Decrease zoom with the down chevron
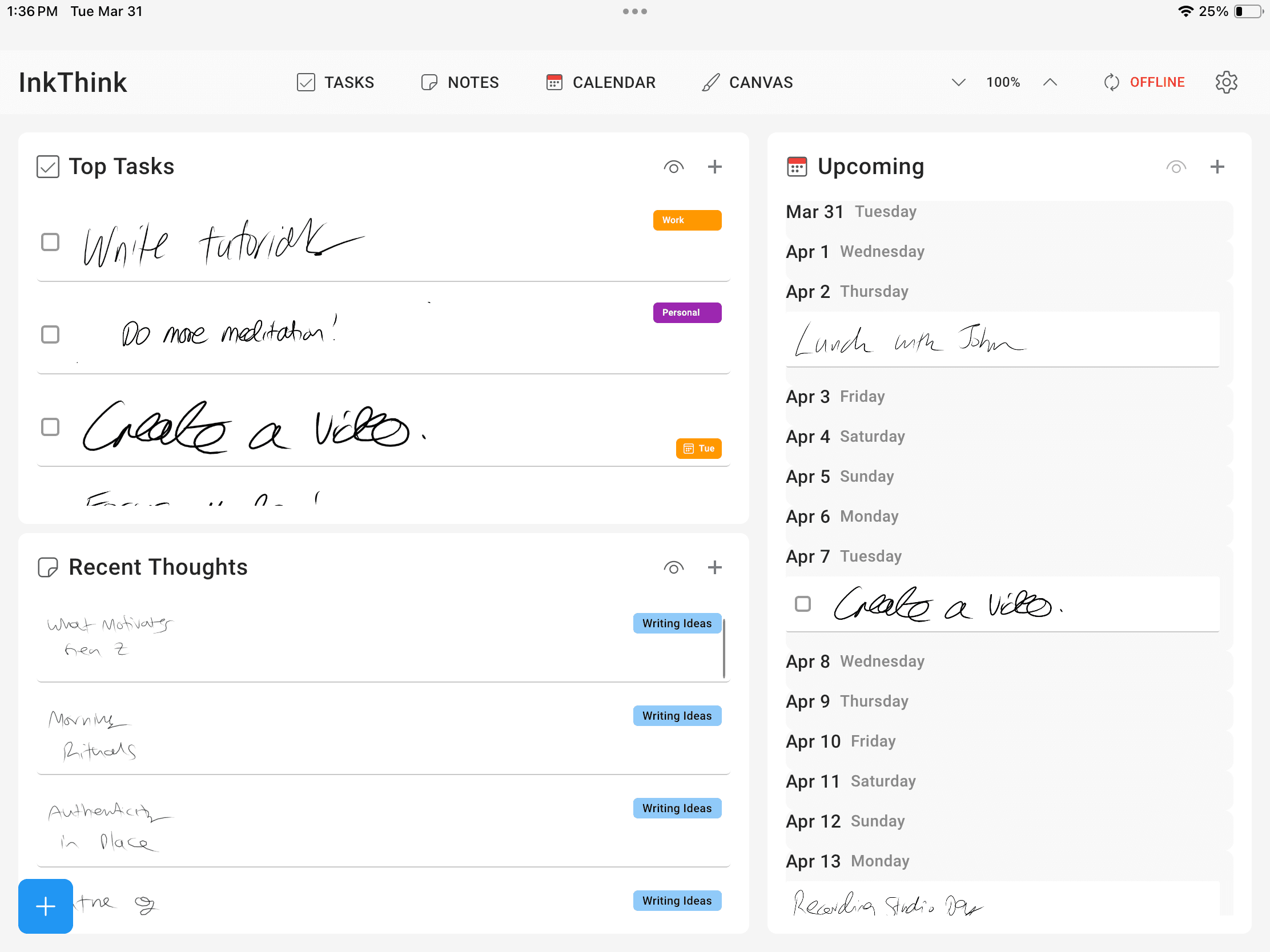Viewport: 1270px width, 952px height. click(958, 82)
